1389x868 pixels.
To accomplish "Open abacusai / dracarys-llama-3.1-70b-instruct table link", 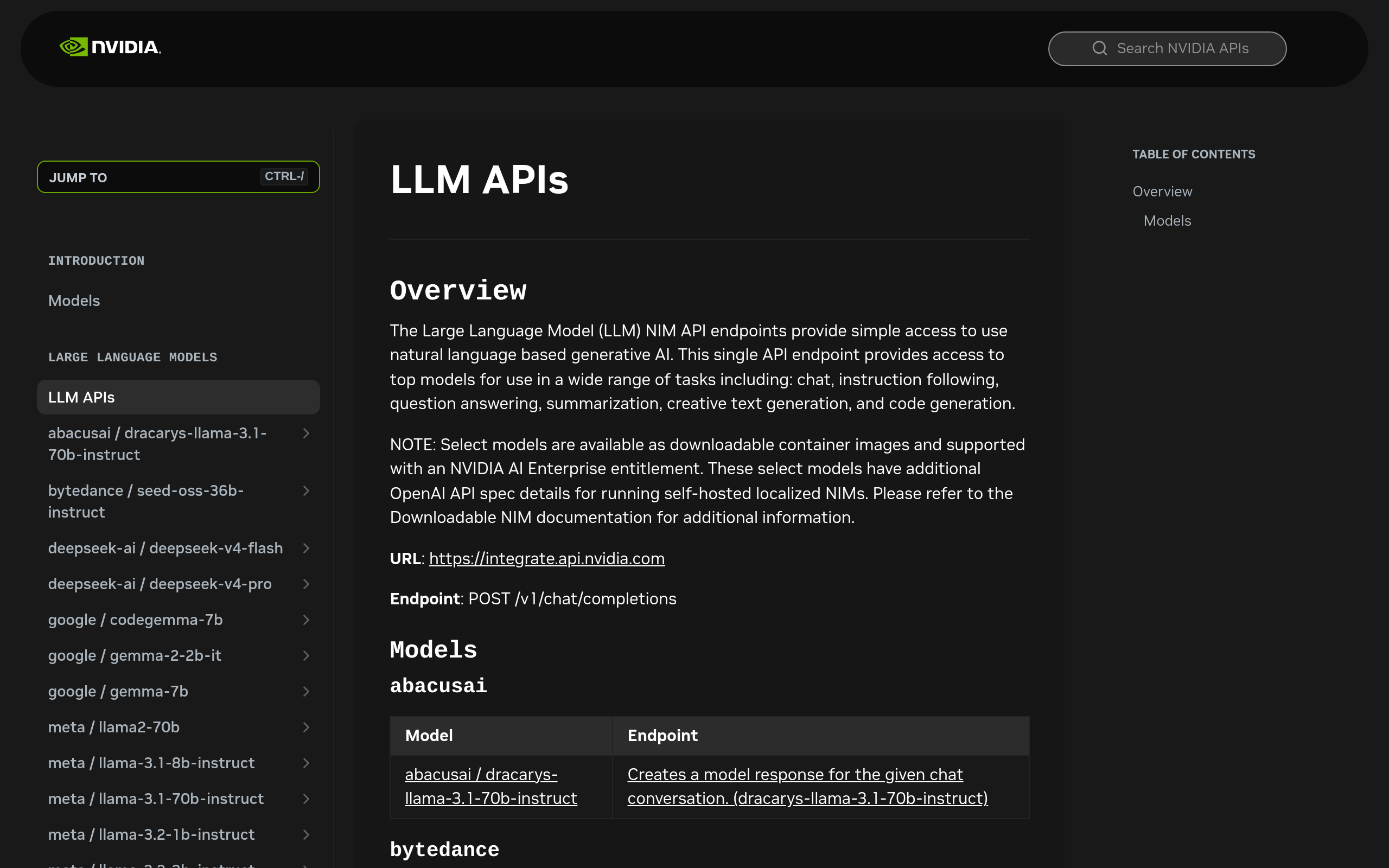I will [490, 786].
